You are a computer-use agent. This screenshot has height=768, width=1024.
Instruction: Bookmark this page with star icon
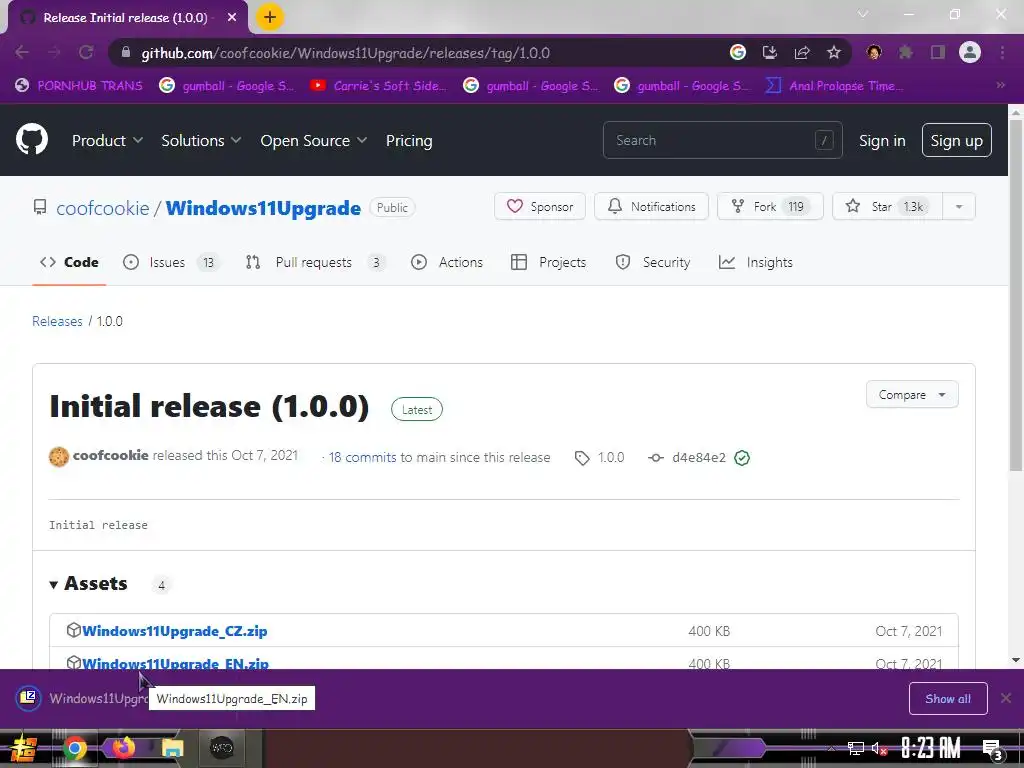click(833, 52)
